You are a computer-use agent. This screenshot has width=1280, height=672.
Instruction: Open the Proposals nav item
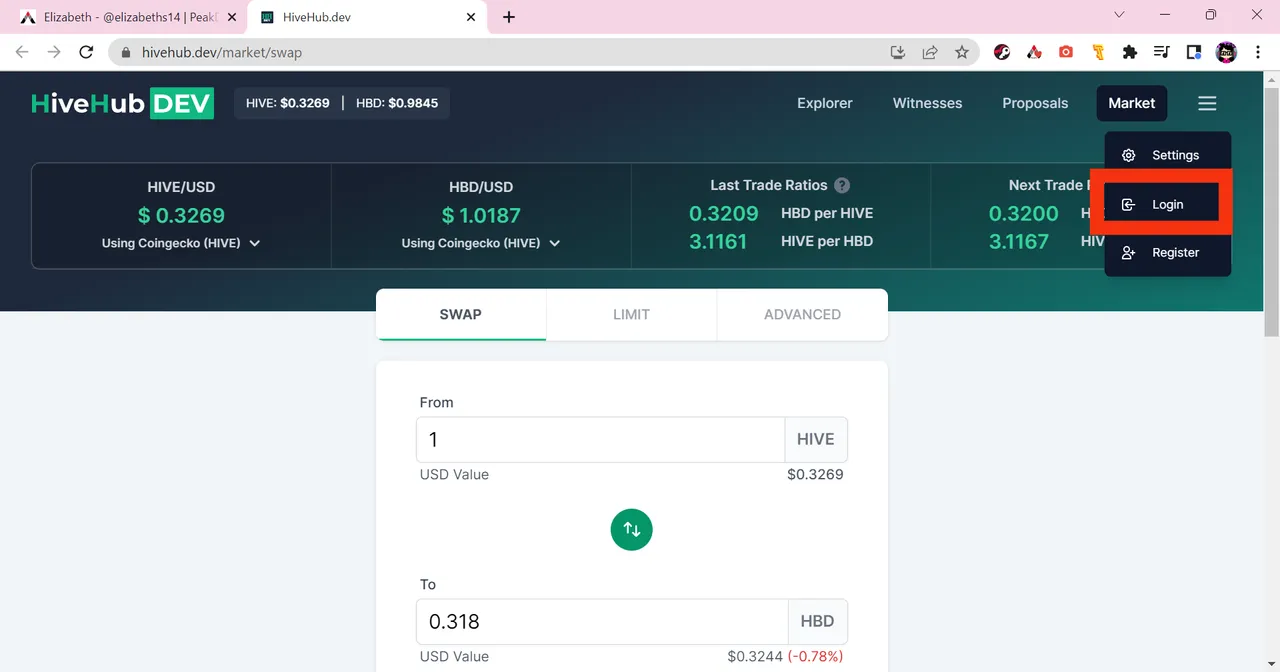[x=1035, y=103]
